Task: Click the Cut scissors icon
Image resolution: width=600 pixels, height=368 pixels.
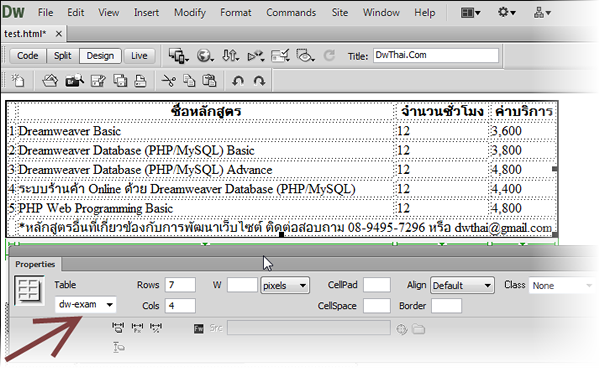Action: 168,81
